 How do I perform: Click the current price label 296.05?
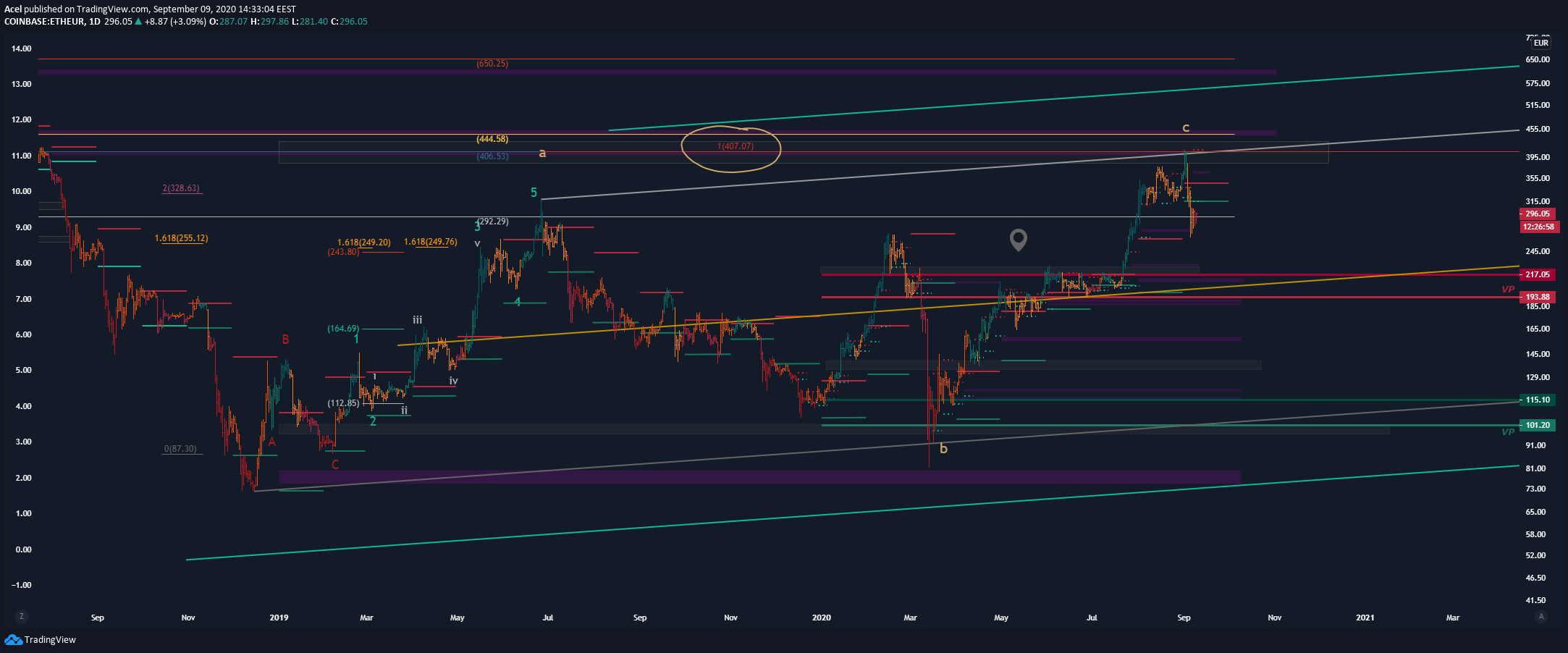pyautogui.click(x=1538, y=214)
